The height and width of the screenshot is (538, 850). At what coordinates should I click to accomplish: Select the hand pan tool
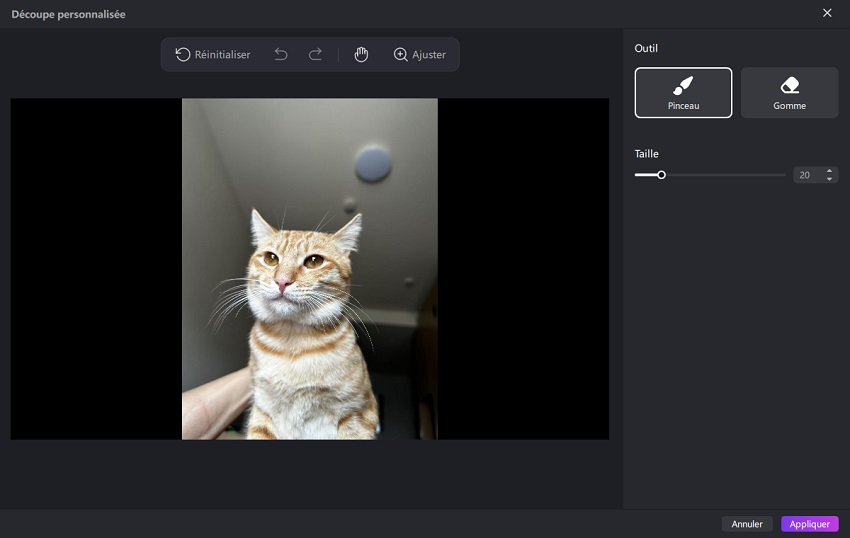pos(361,55)
